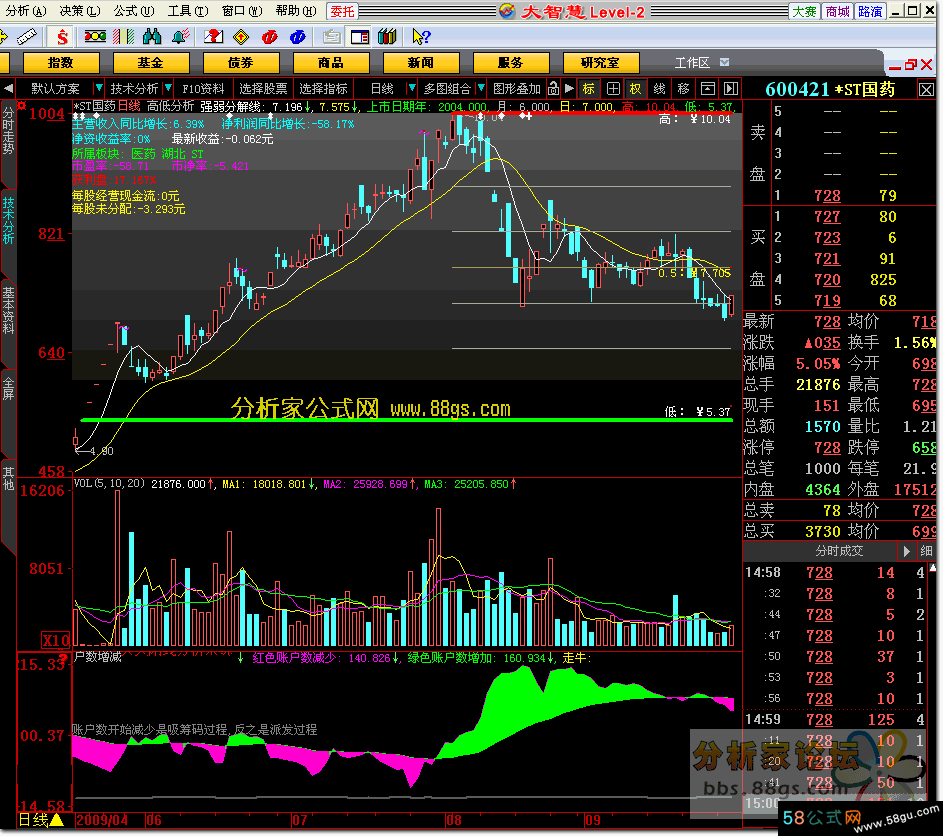Click the collapse-up panel icon

pos(708,89)
